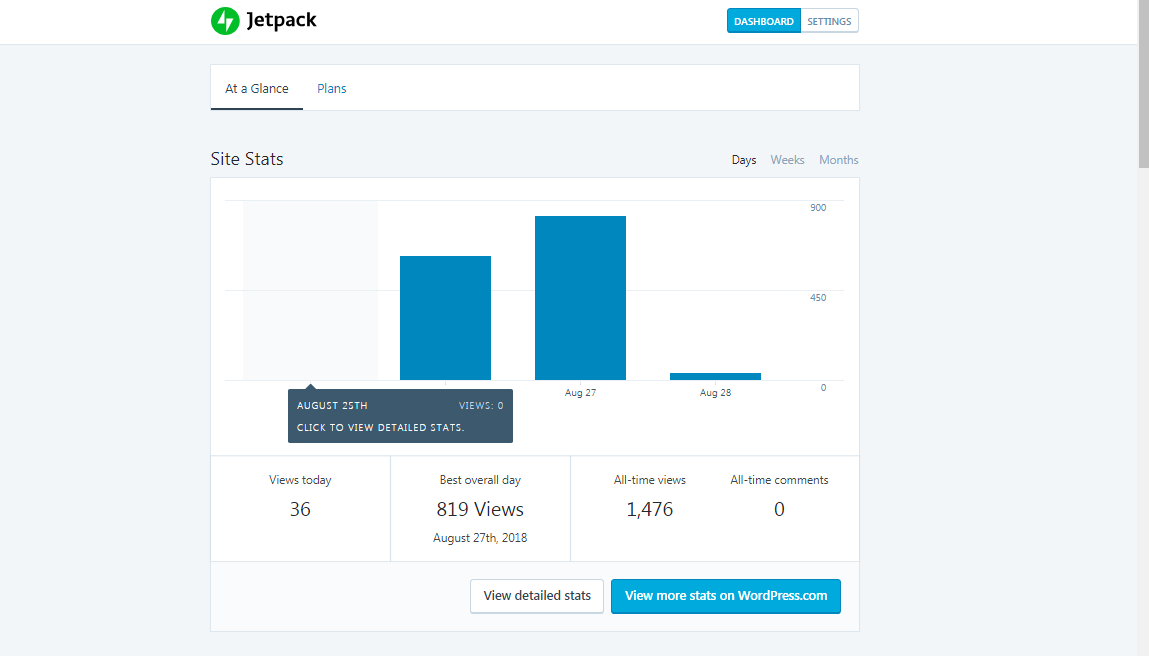Viewport: 1149px width, 656px height.
Task: Show stats by Days
Action: [x=743, y=159]
